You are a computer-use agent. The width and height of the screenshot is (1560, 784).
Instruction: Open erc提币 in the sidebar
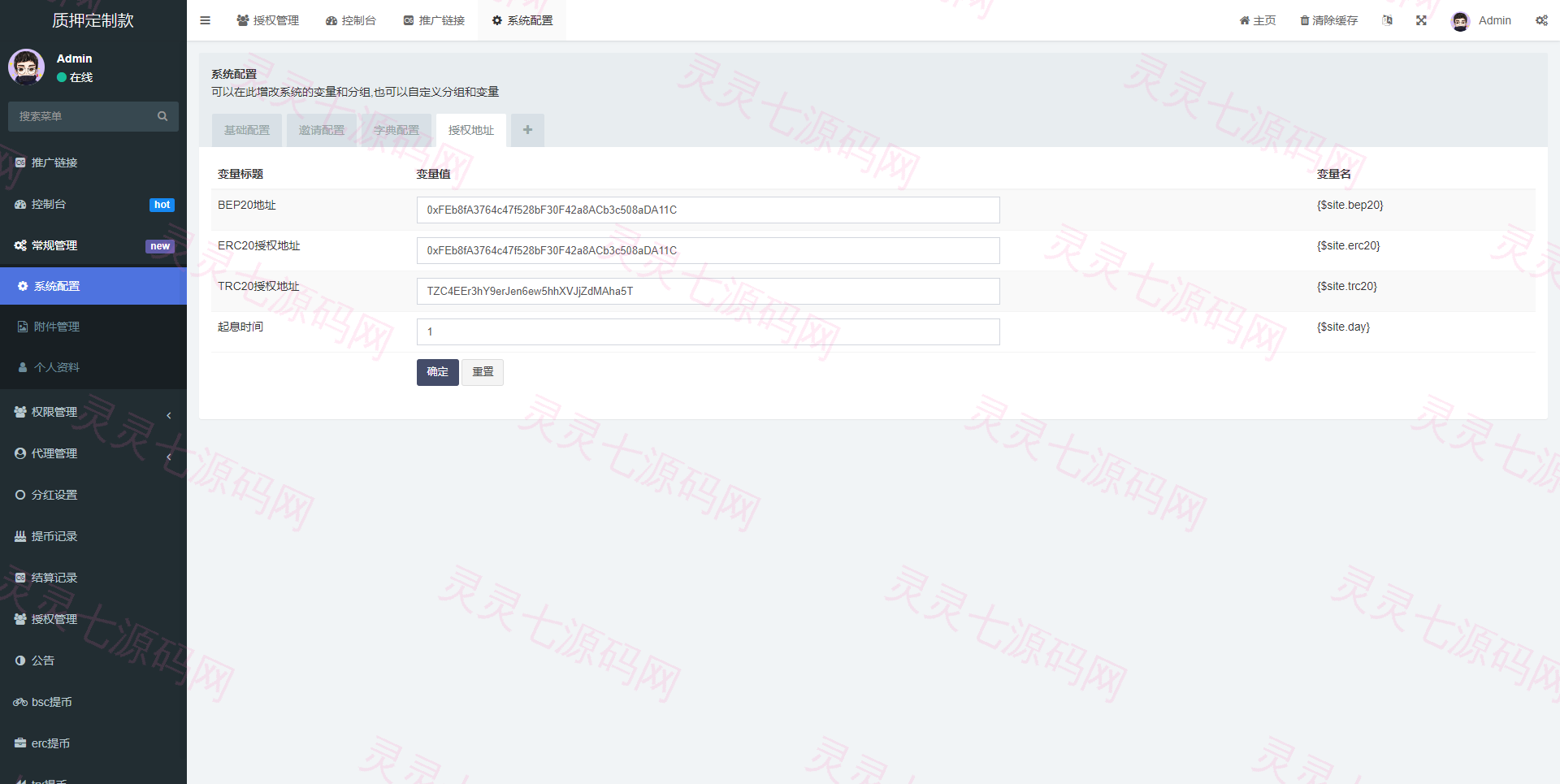pos(93,743)
